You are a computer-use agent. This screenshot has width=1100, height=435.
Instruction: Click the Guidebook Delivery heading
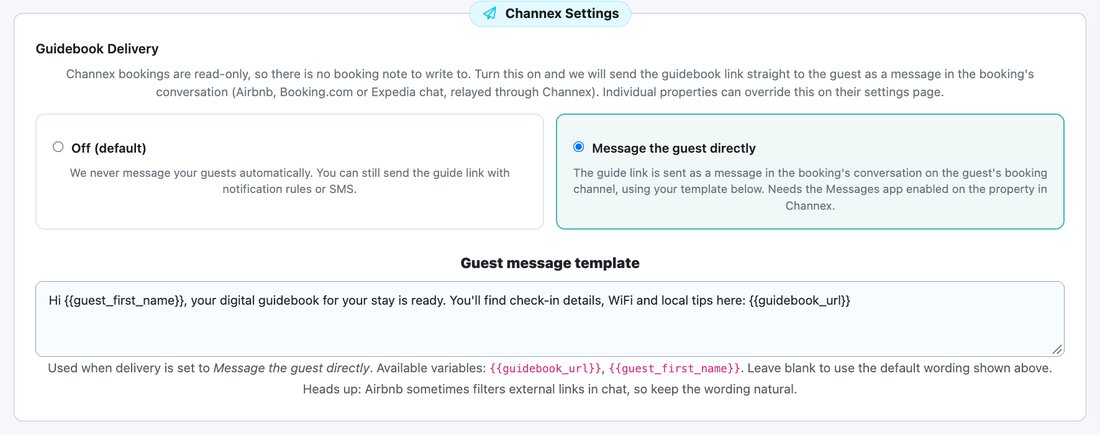coord(97,49)
